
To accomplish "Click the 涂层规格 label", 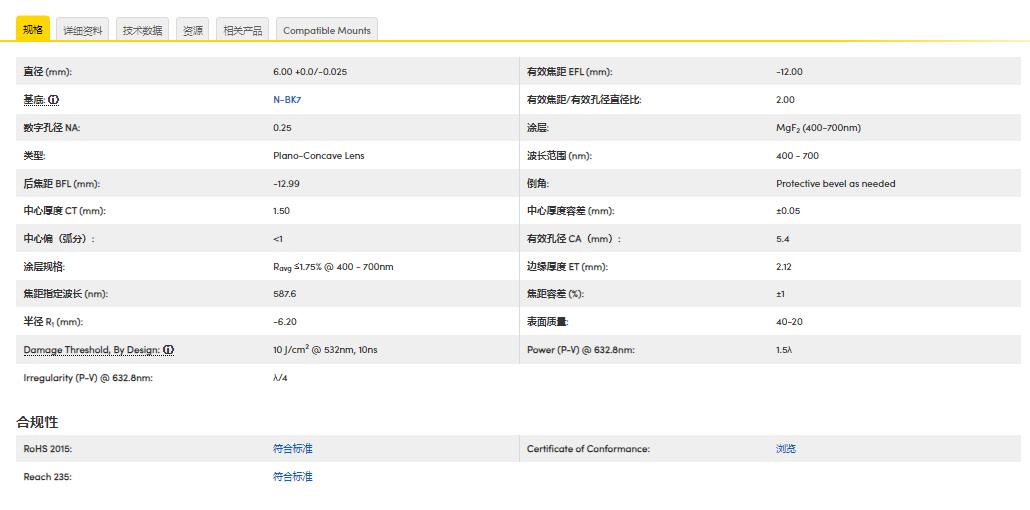I will (x=44, y=267).
